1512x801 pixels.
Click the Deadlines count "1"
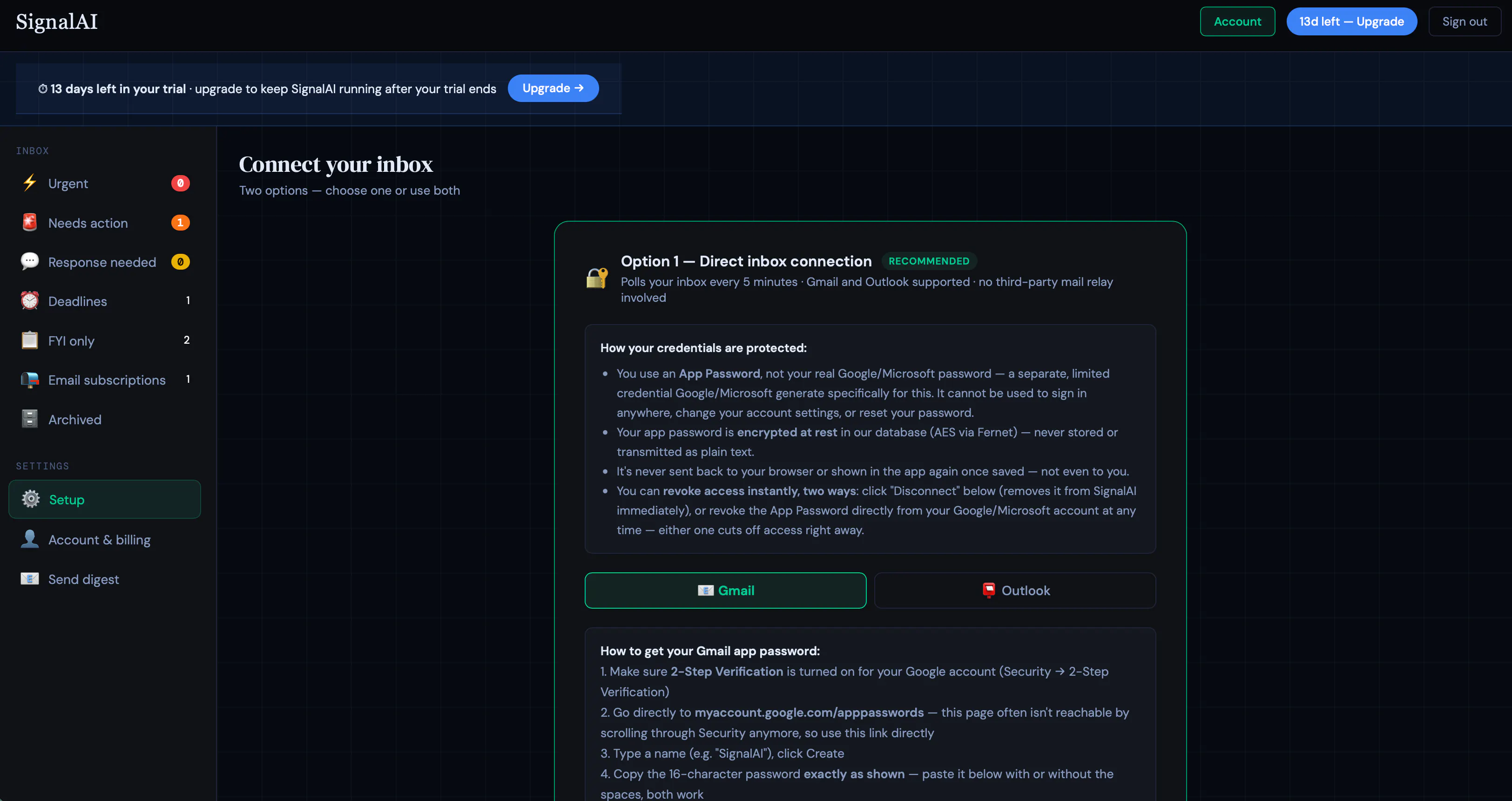188,301
